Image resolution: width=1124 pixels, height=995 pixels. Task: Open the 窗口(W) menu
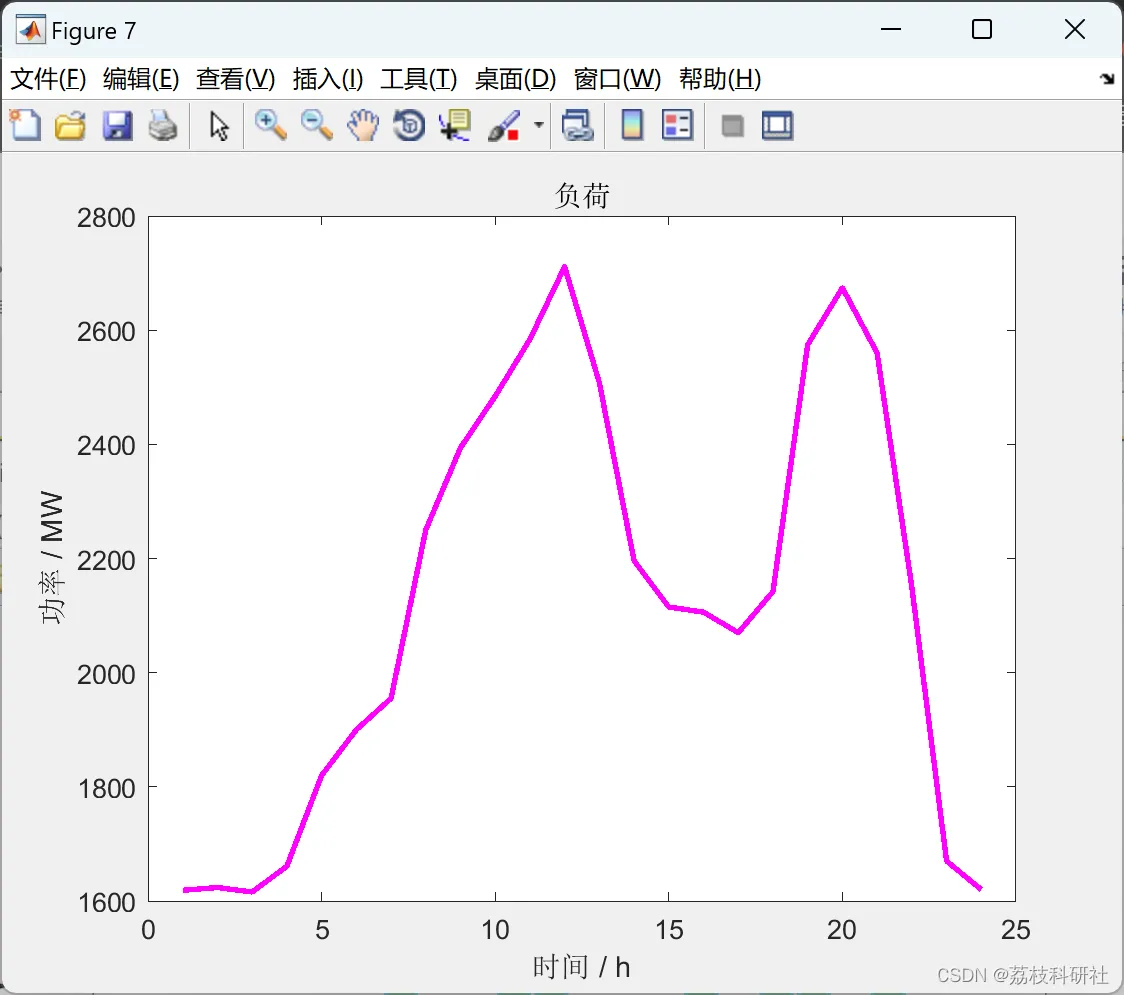pyautogui.click(x=617, y=79)
